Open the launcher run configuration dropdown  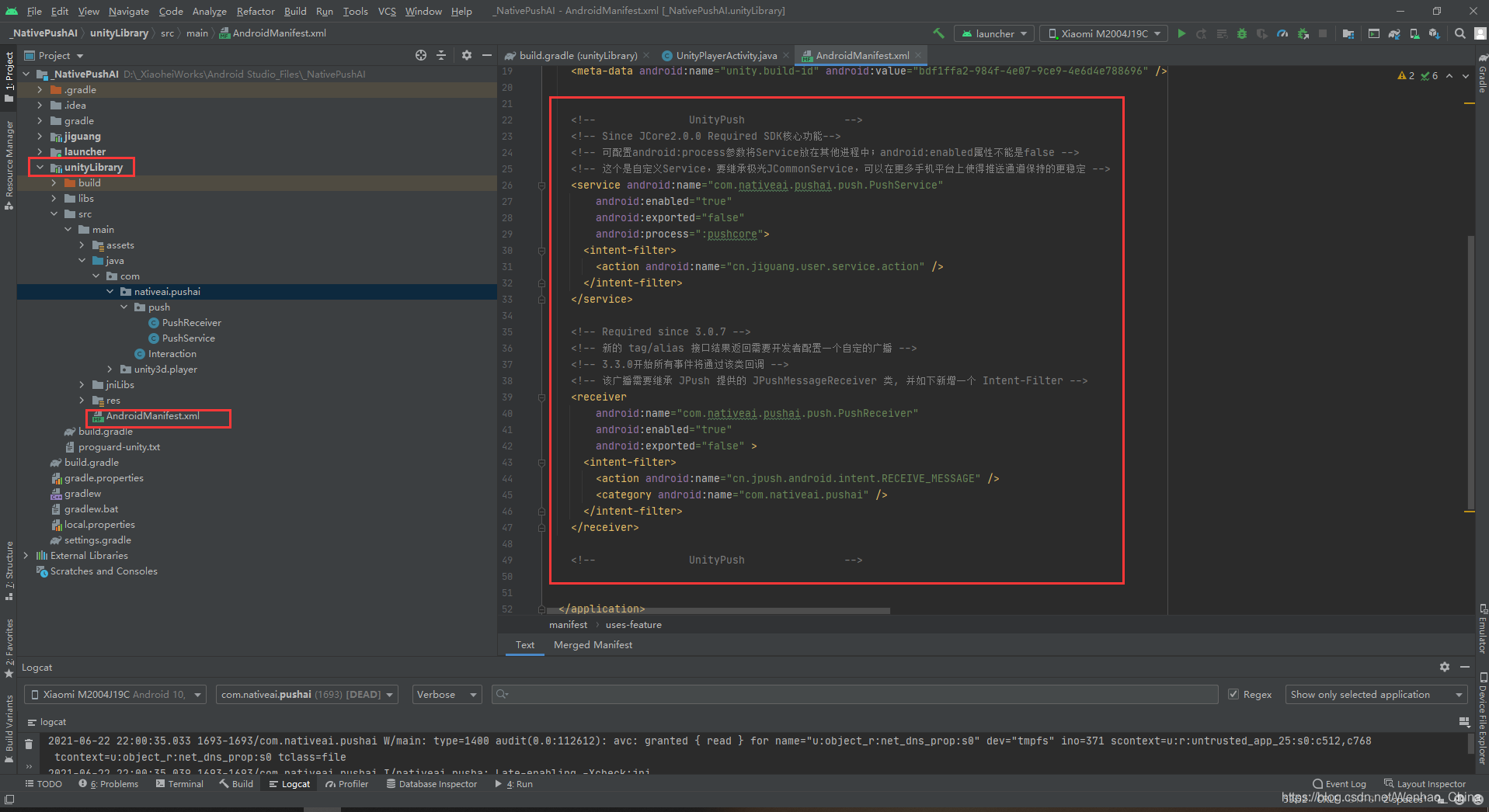click(993, 33)
